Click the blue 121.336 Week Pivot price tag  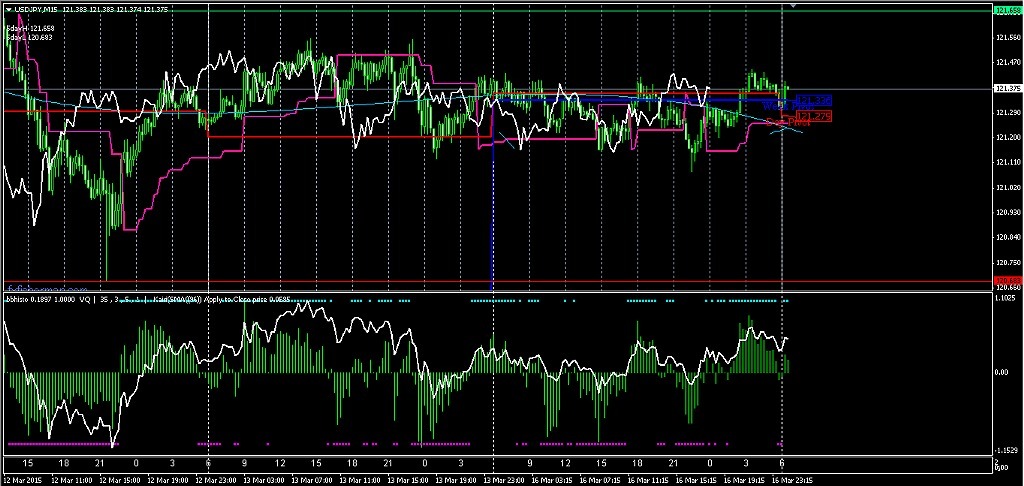pyautogui.click(x=815, y=100)
